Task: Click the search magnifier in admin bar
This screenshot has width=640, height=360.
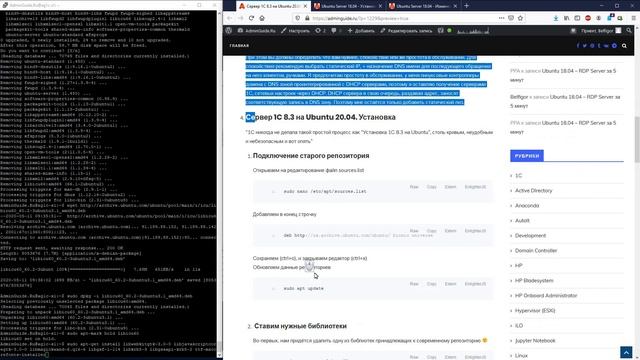Action: pos(629,31)
